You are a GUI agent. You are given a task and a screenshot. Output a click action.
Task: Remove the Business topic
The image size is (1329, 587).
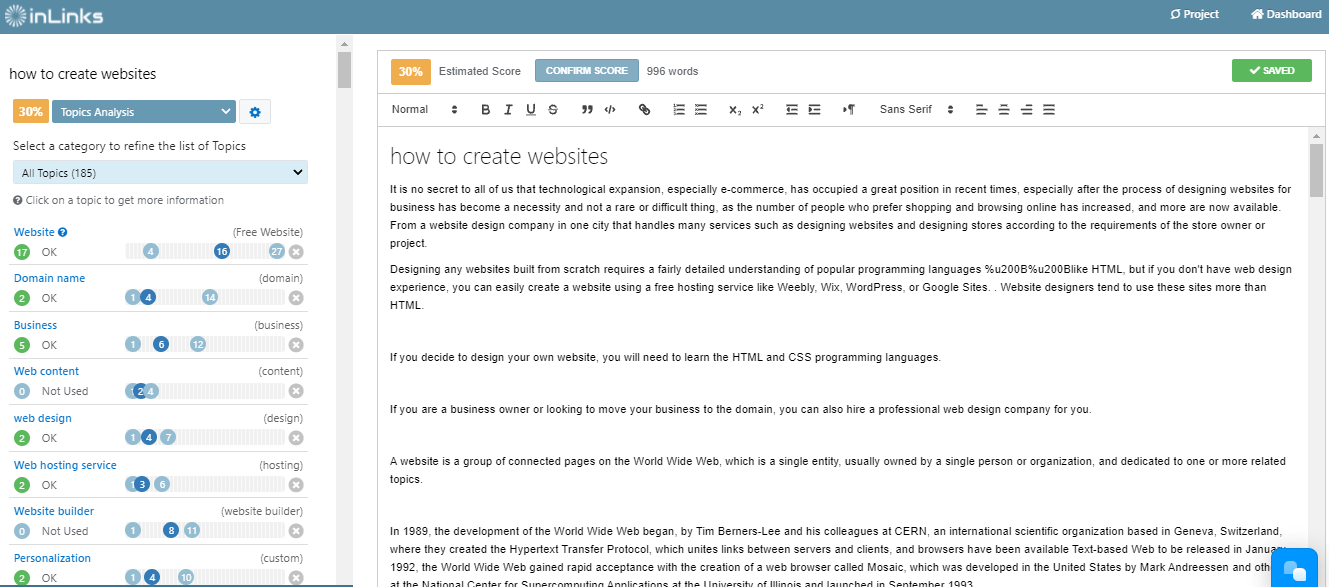(296, 345)
